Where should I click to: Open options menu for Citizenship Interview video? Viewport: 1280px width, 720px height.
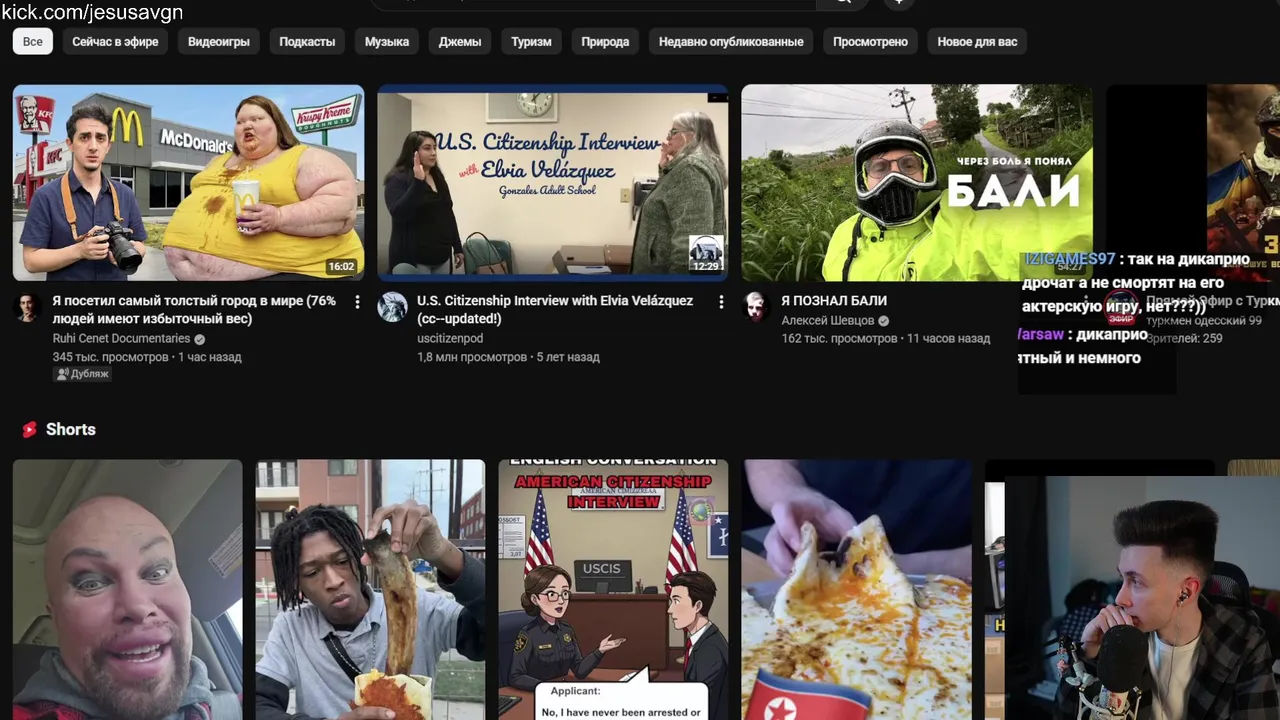coord(721,302)
